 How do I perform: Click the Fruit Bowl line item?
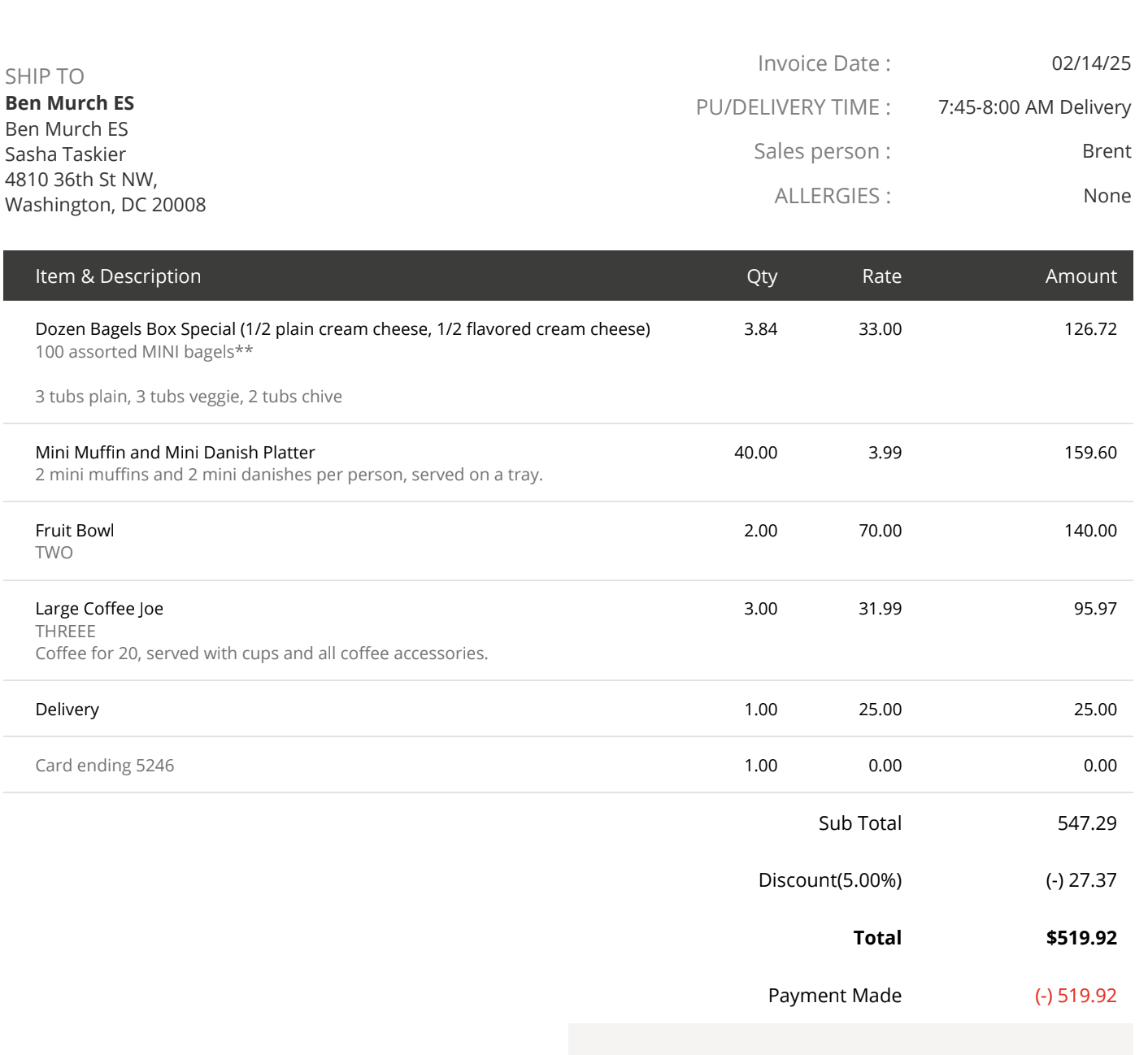coord(74,530)
